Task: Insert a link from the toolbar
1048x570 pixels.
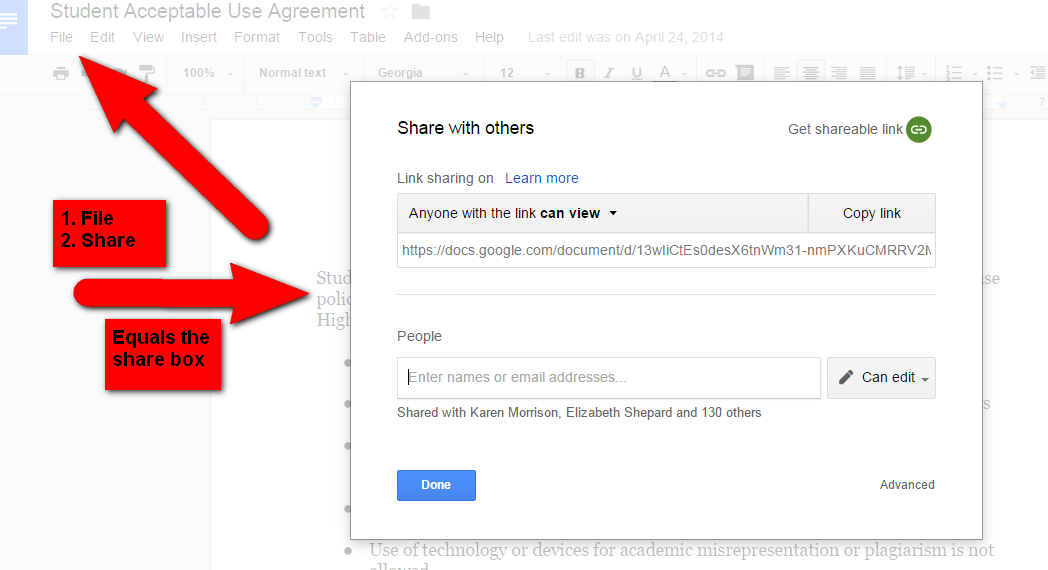Action: tap(715, 73)
